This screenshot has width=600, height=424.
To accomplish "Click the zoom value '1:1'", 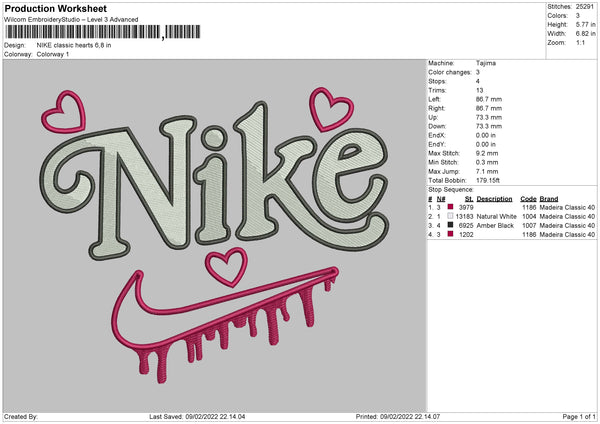I will pos(580,42).
